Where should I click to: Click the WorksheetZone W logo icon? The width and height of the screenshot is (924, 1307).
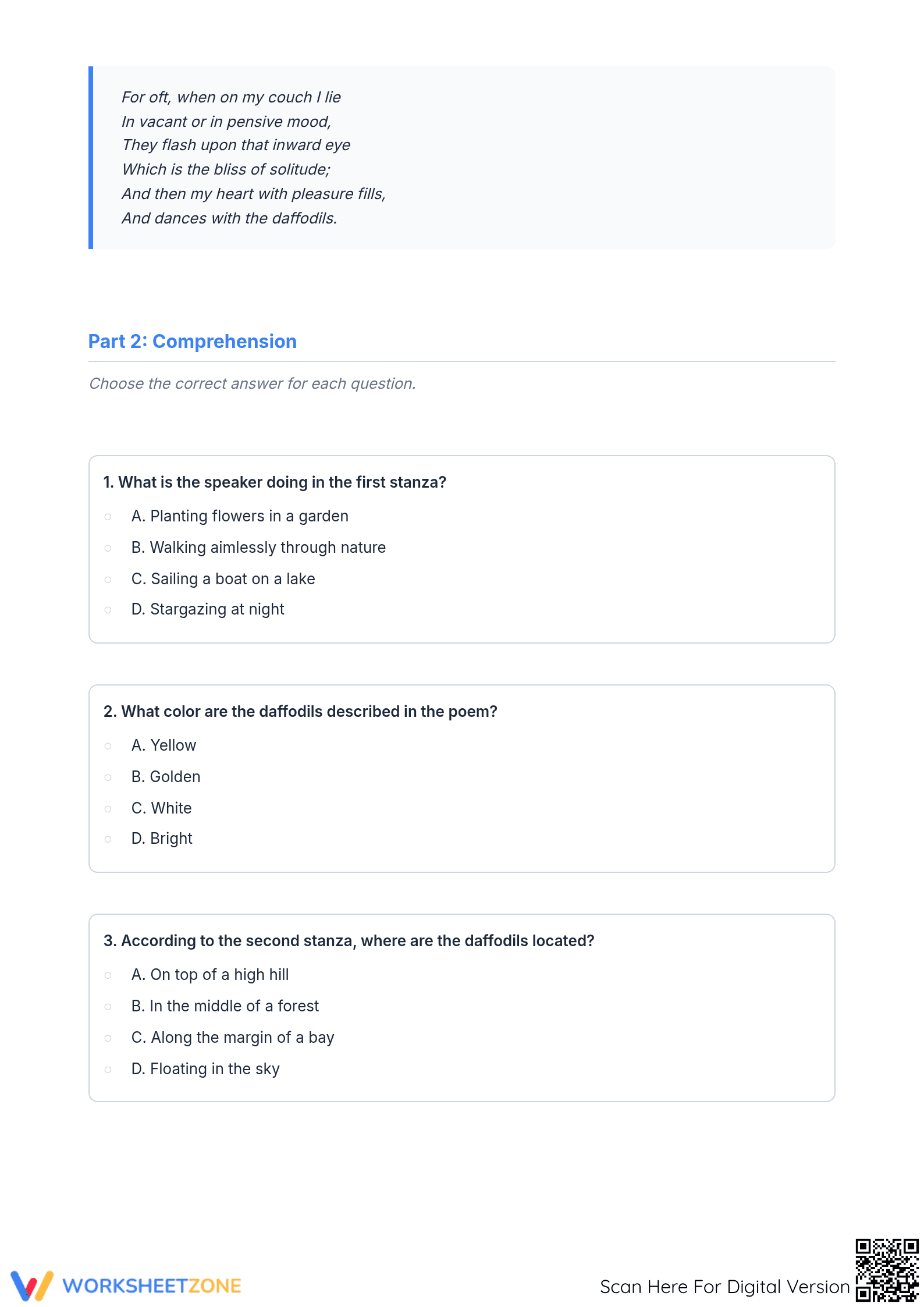pyautogui.click(x=32, y=1285)
